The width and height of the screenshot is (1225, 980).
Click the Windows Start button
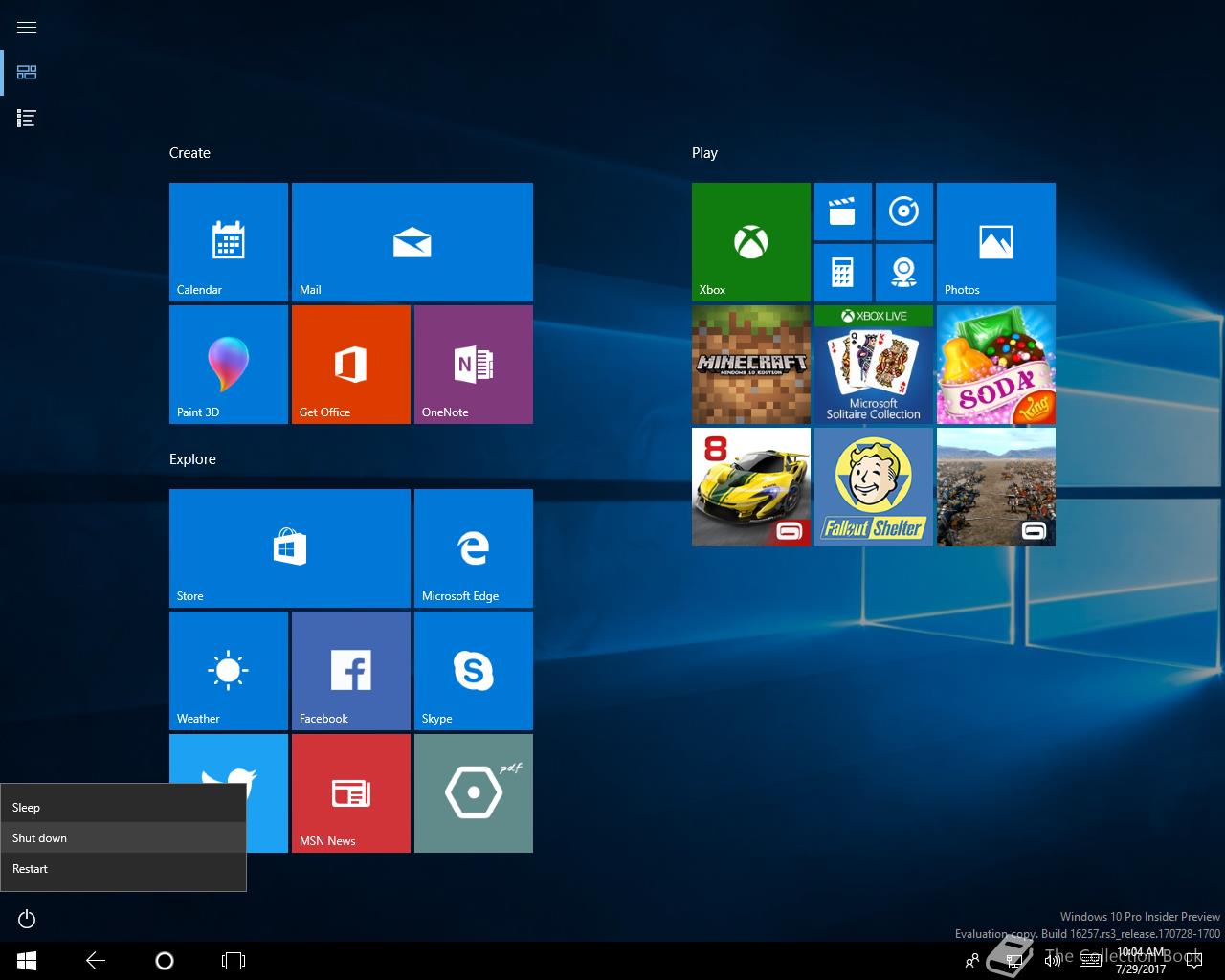click(x=27, y=961)
